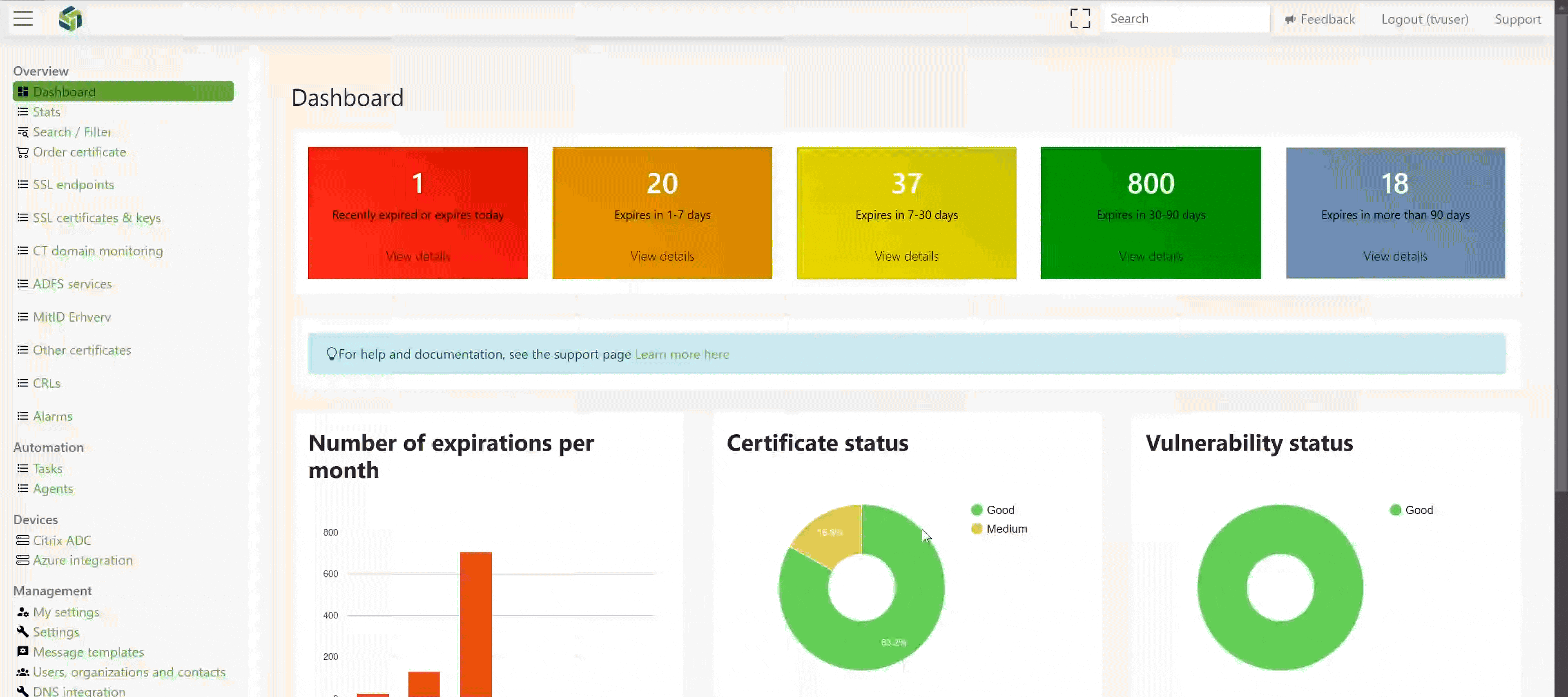Toggle the hamburger menu open
Image resolution: width=1568 pixels, height=697 pixels.
(22, 18)
